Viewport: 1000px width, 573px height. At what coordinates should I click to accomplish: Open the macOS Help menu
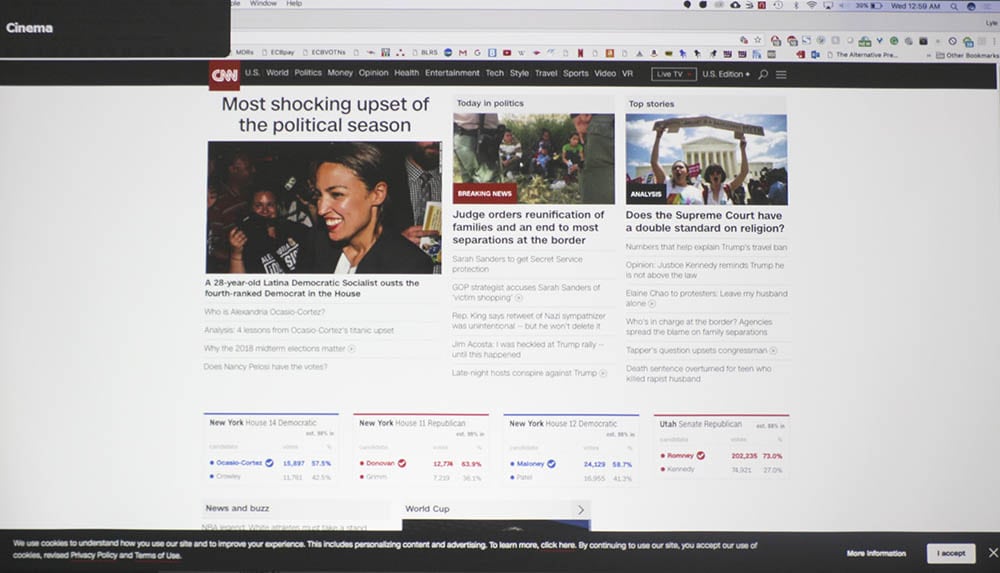(x=293, y=3)
